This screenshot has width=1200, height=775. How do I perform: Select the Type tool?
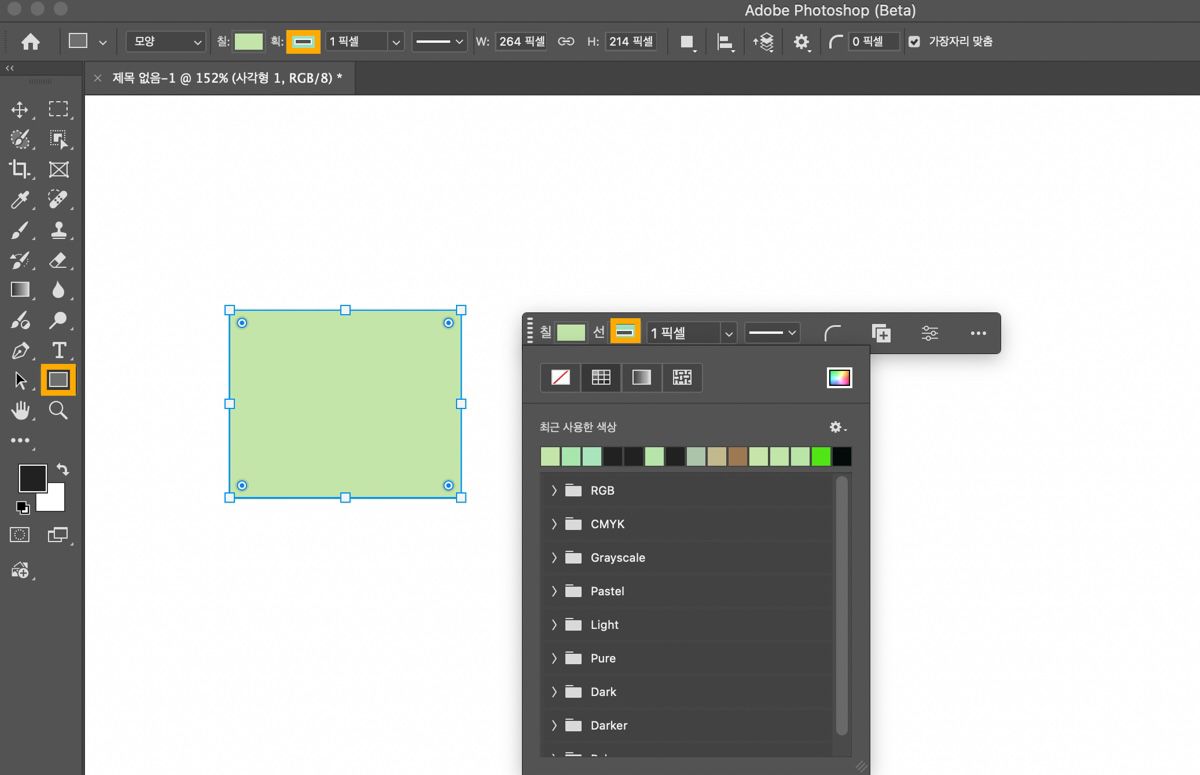click(59, 350)
